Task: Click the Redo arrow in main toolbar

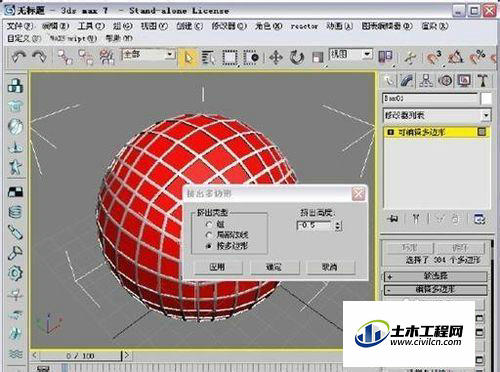Action: [x=39, y=57]
